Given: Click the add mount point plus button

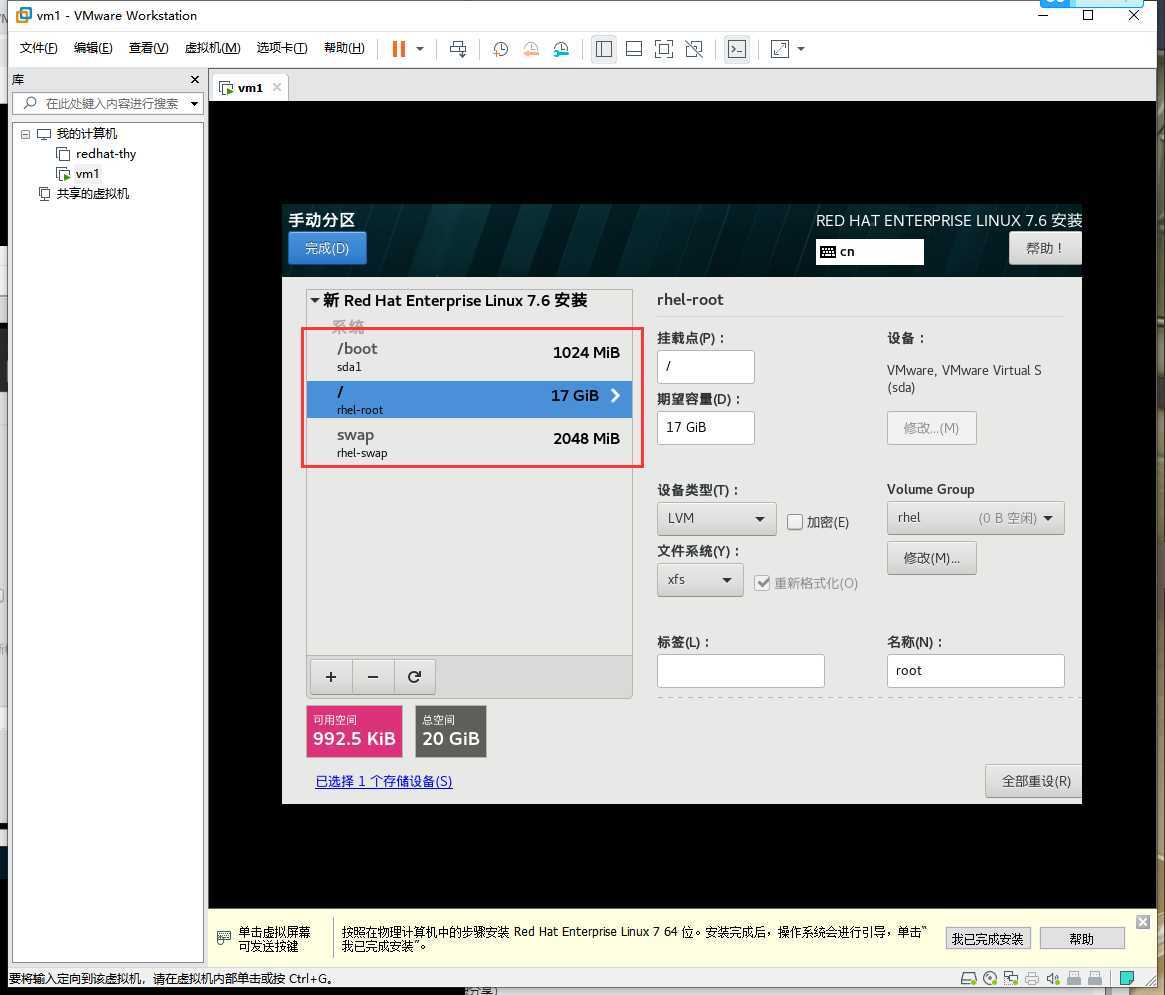Looking at the screenshot, I should coord(330,677).
